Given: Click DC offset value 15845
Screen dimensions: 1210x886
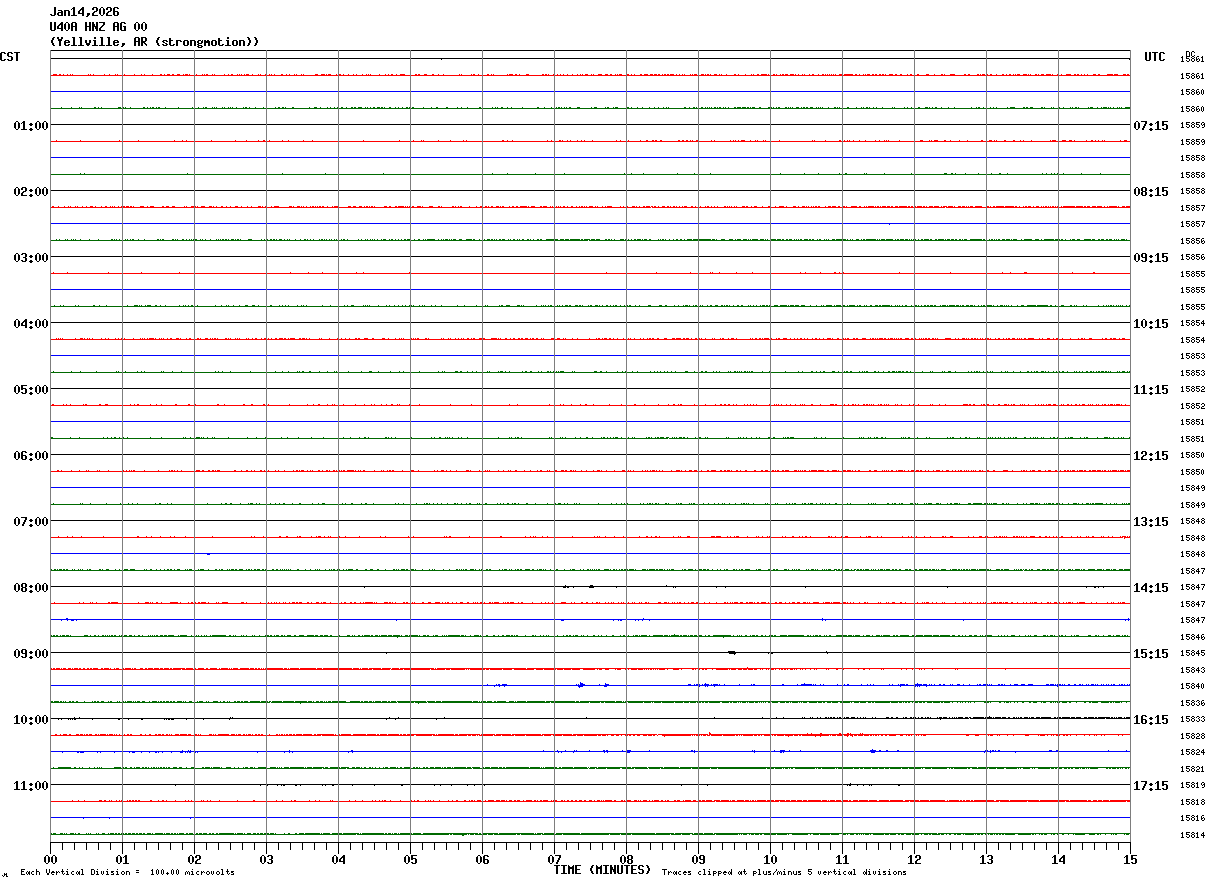Looking at the screenshot, I should coord(1192,653).
